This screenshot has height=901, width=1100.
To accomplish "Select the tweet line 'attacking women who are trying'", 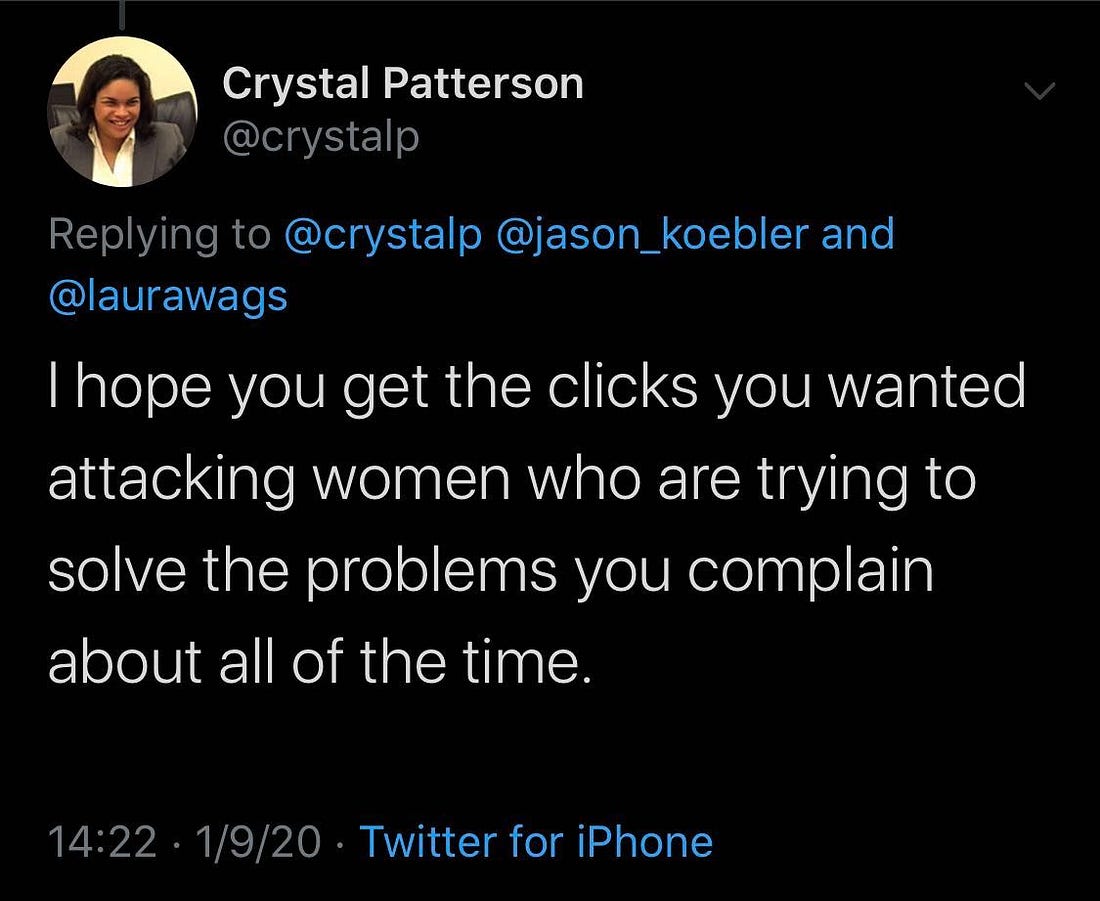I will (512, 479).
